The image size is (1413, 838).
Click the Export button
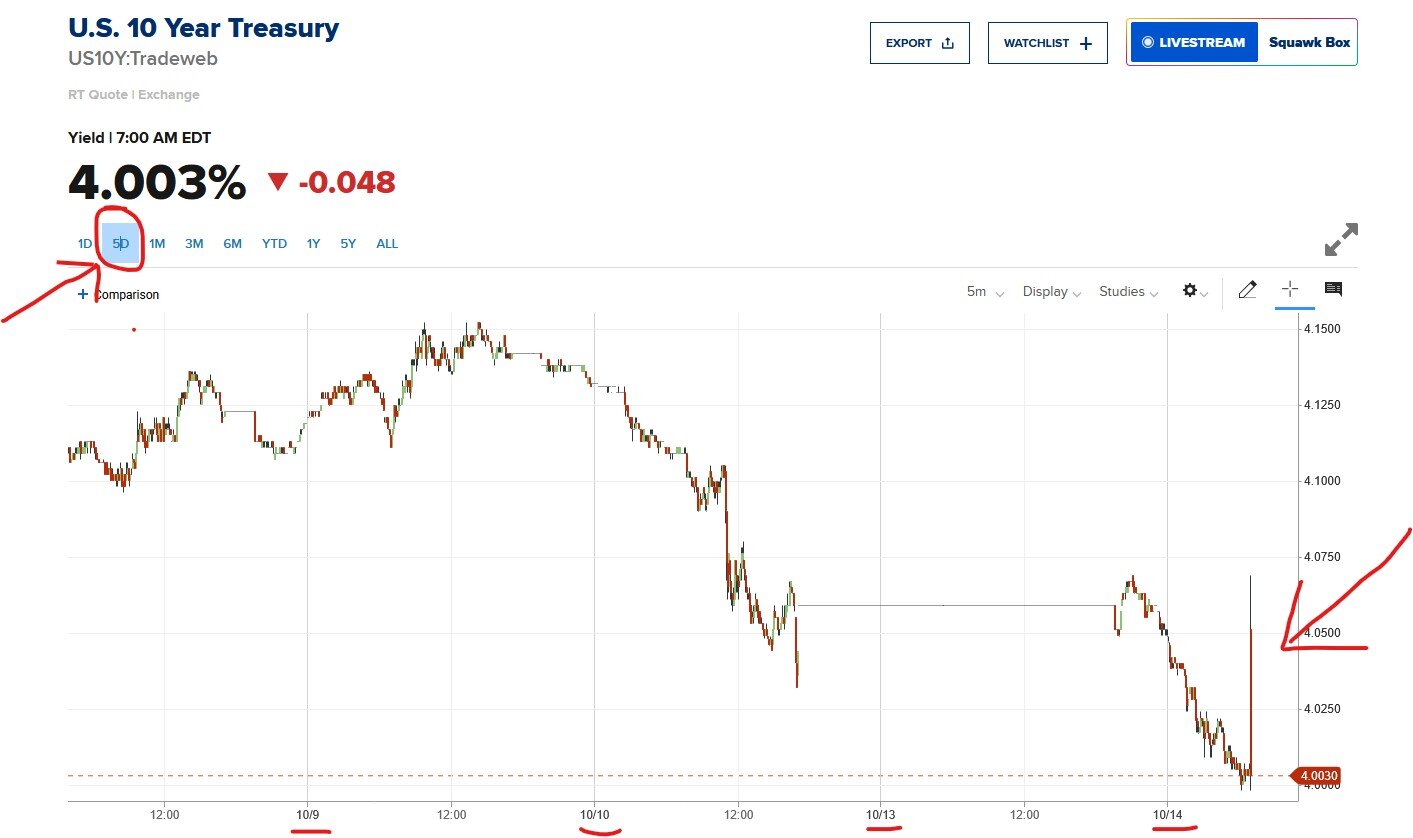pyautogui.click(x=919, y=43)
